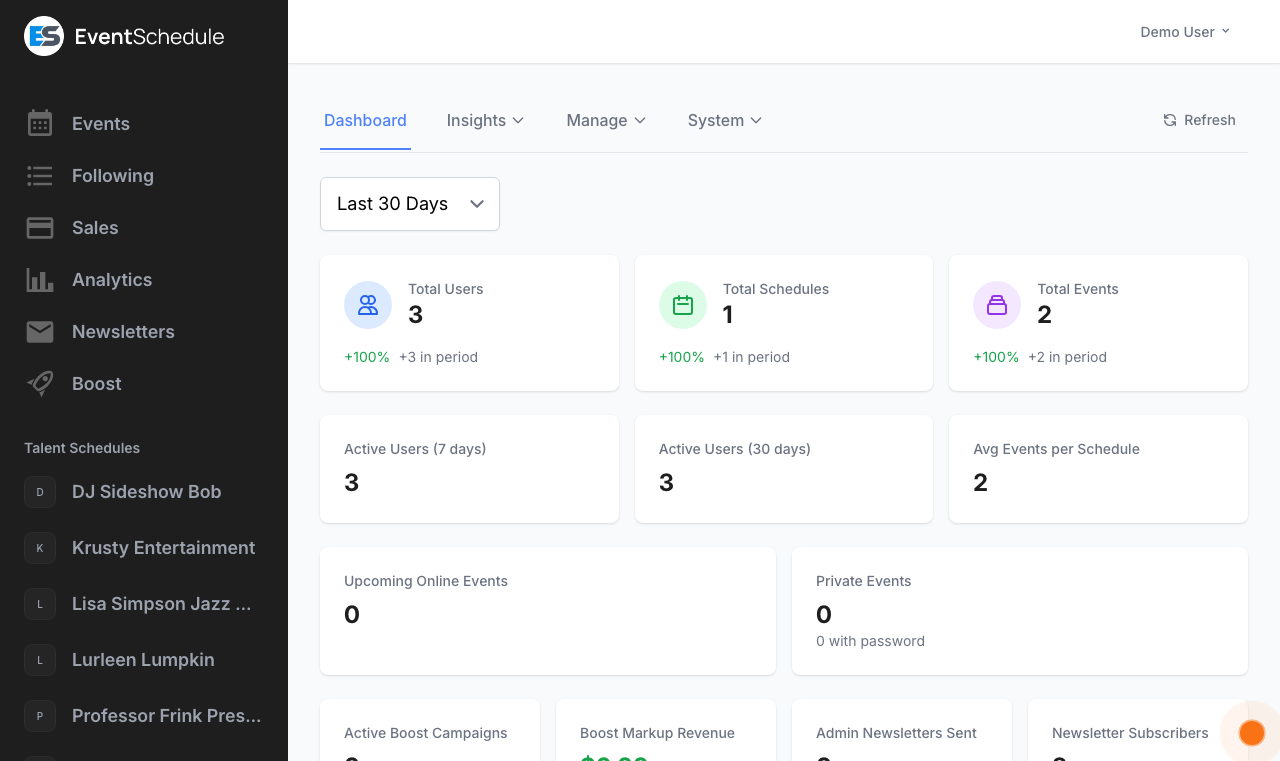The image size is (1280, 761).
Task: Select the Dashboard tab
Action: pos(365,120)
